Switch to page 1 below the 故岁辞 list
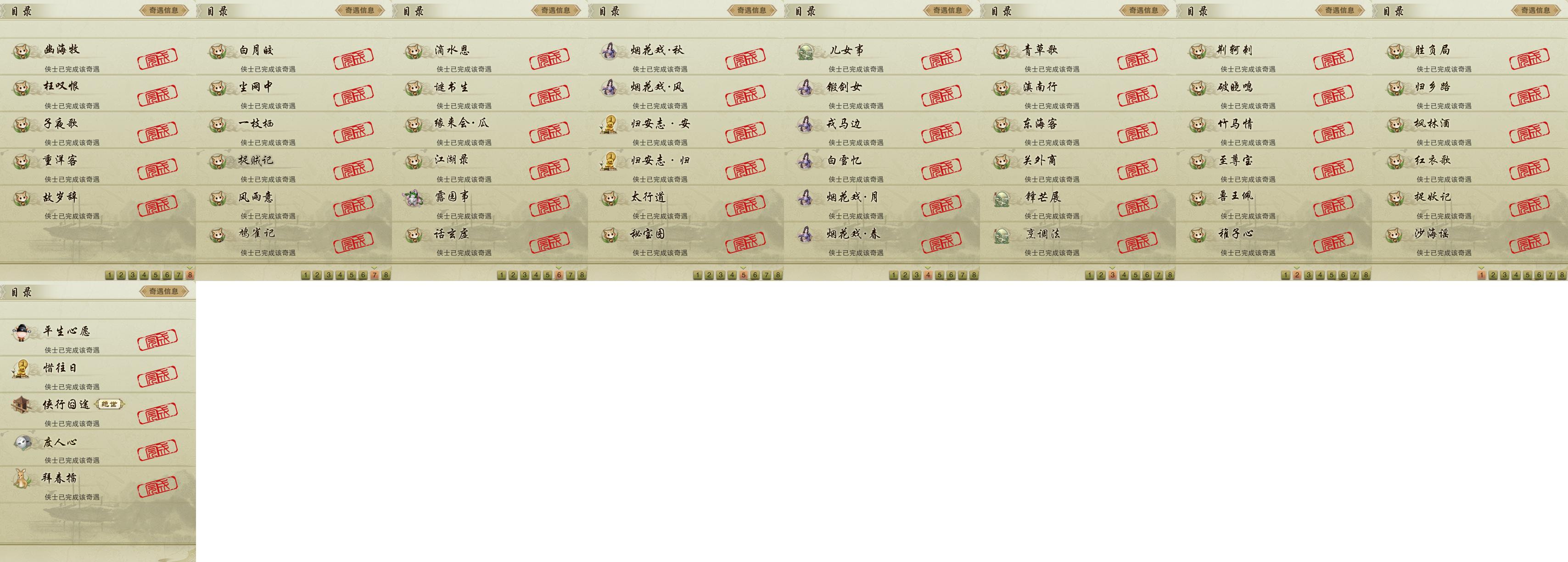 coord(110,275)
